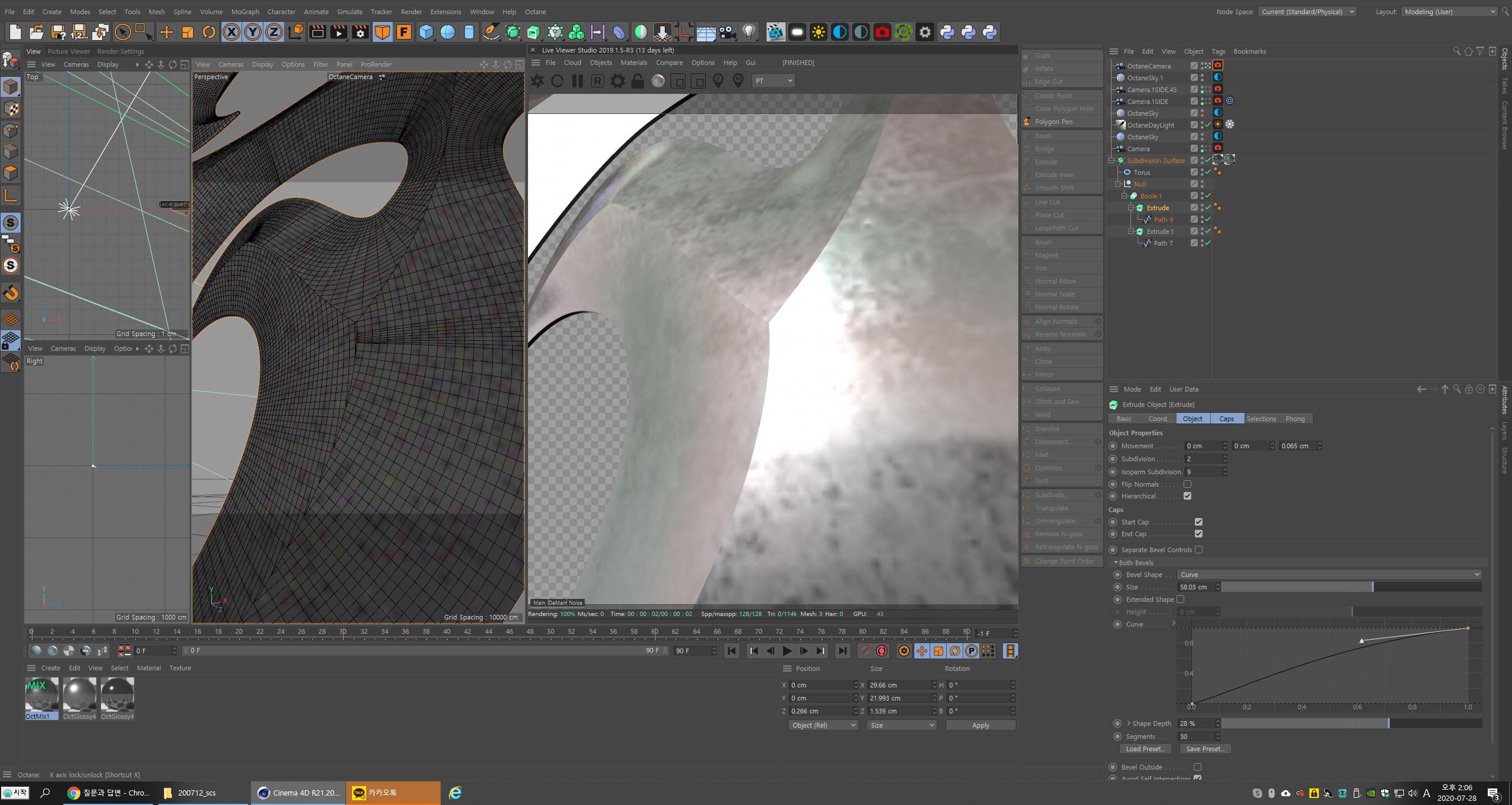Open the PT kernel dropdown in Live Viewer
The width and height of the screenshot is (1512, 805).
point(773,81)
